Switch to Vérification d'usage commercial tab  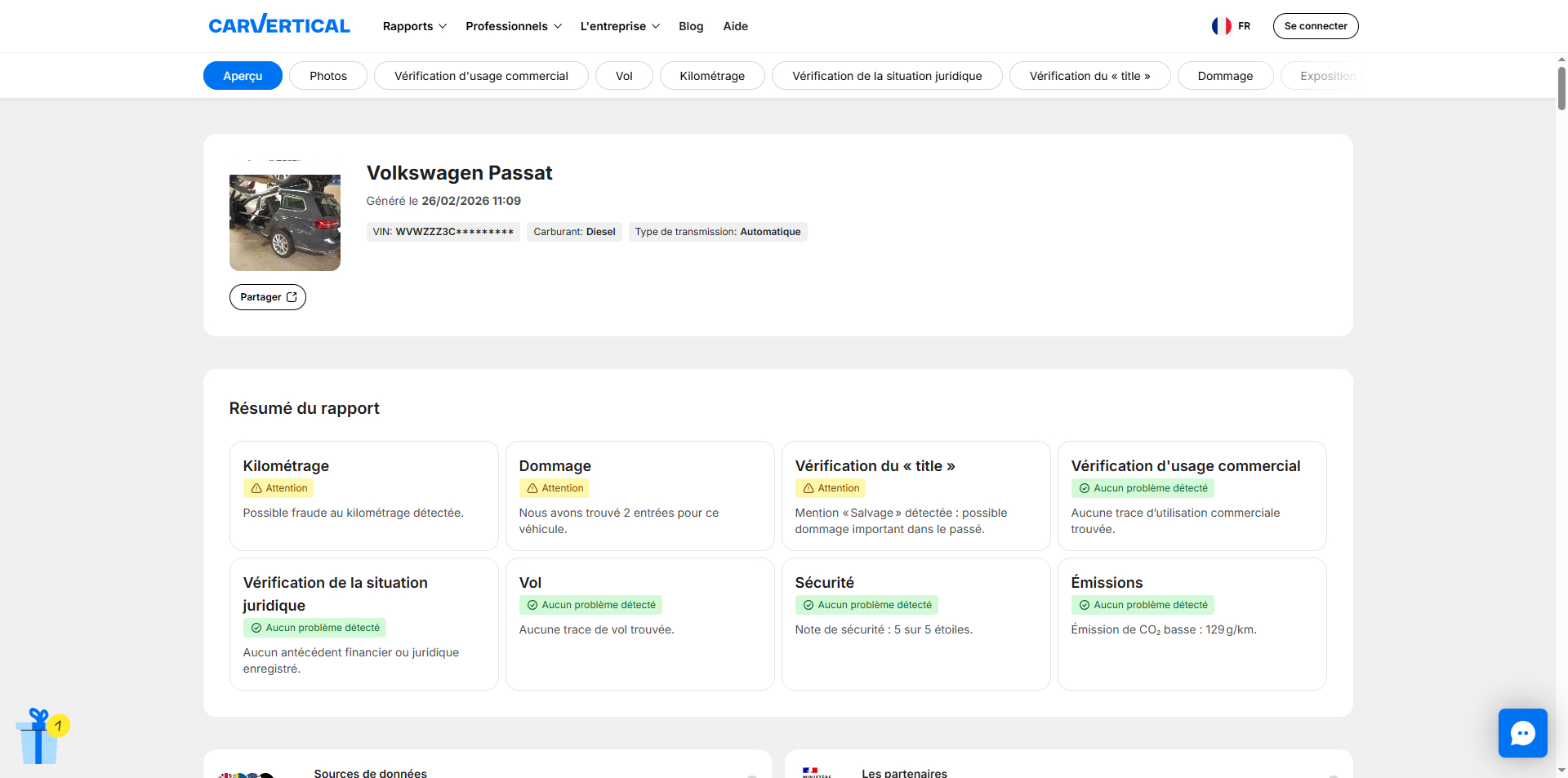(x=481, y=76)
